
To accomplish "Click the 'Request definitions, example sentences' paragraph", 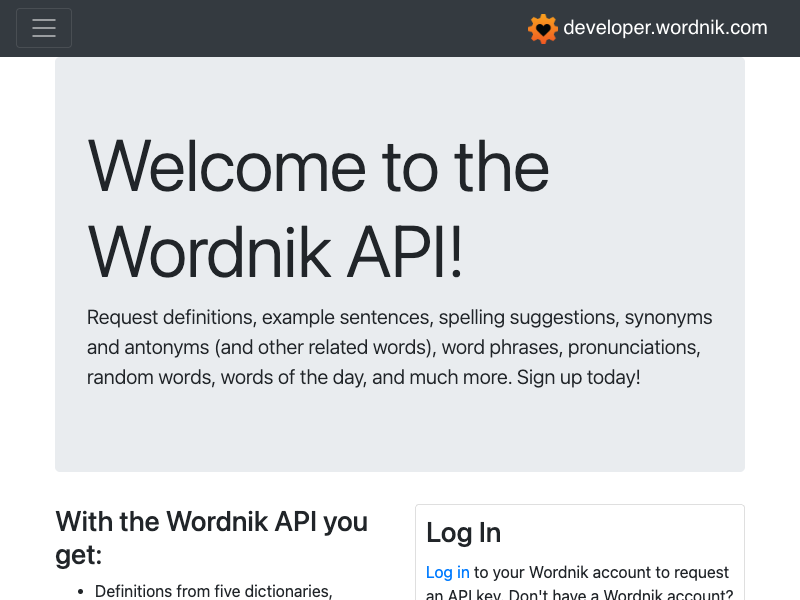I will (399, 347).
